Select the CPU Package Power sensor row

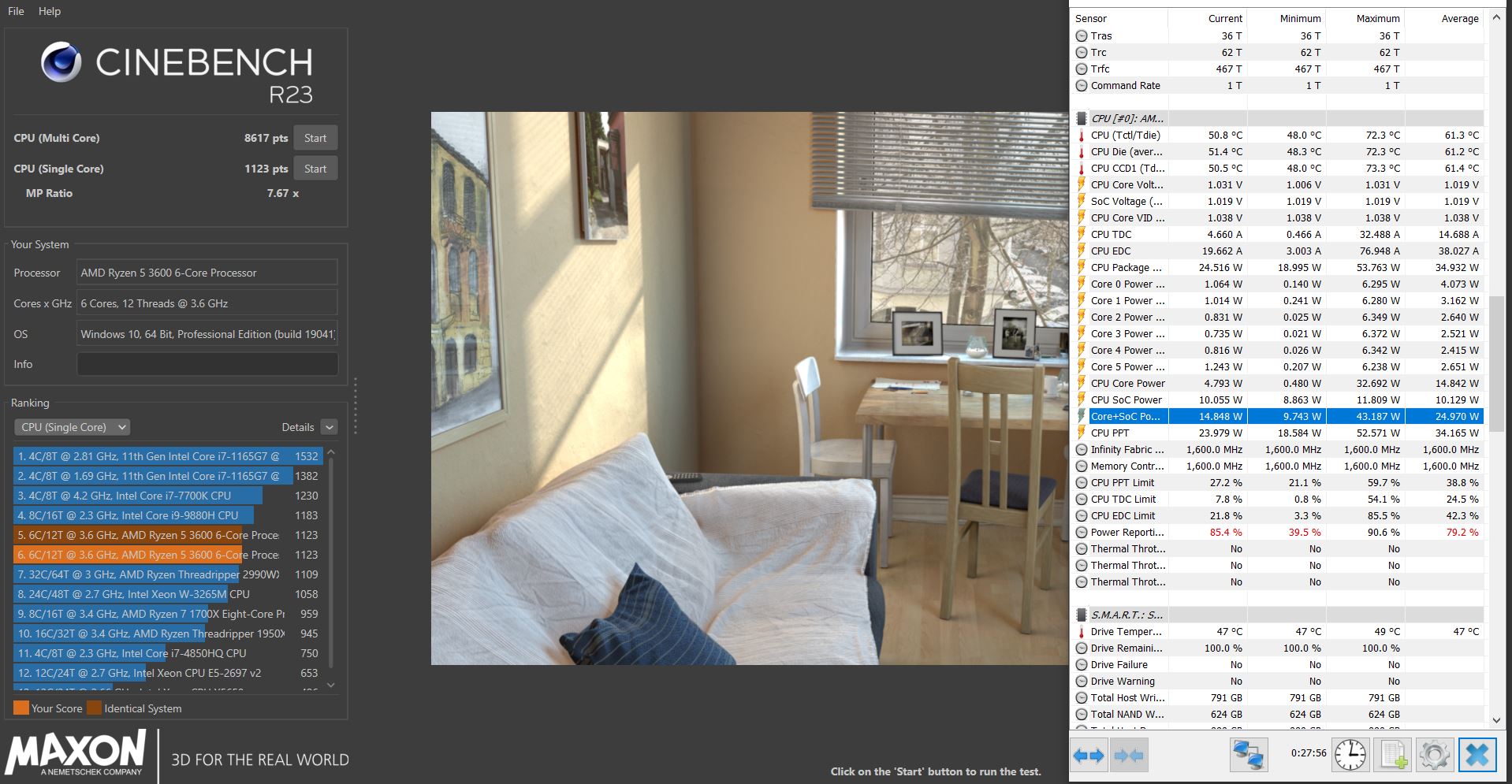pyautogui.click(x=1277, y=267)
